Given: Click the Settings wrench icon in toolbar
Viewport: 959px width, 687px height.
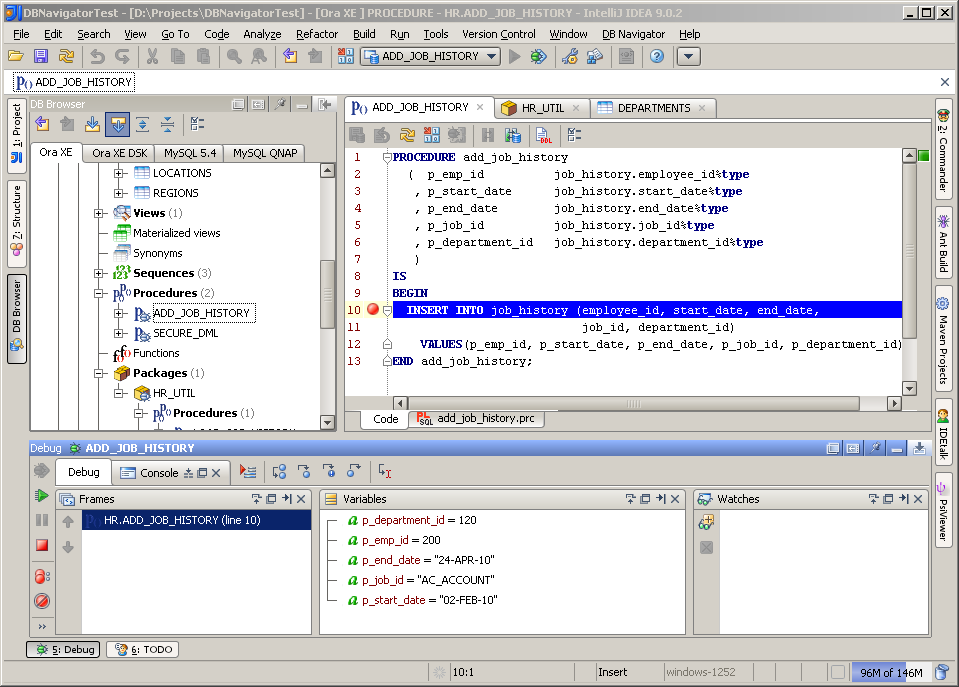Looking at the screenshot, I should (570, 56).
